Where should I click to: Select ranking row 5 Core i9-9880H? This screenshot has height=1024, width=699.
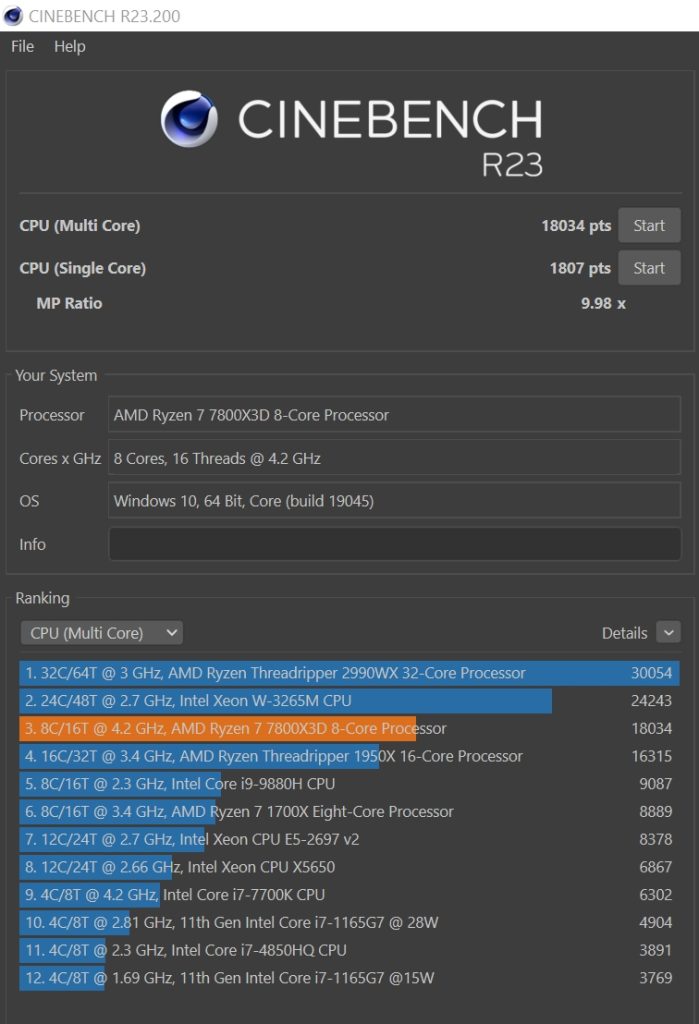[350, 784]
